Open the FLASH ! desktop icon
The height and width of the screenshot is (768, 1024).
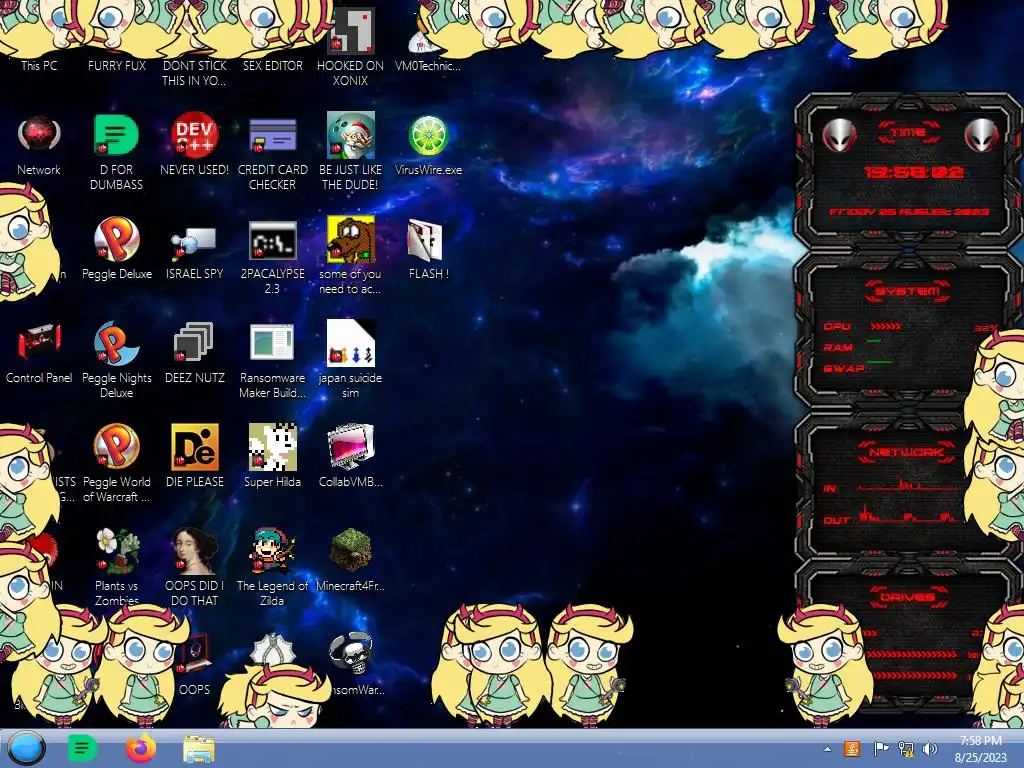(x=425, y=240)
